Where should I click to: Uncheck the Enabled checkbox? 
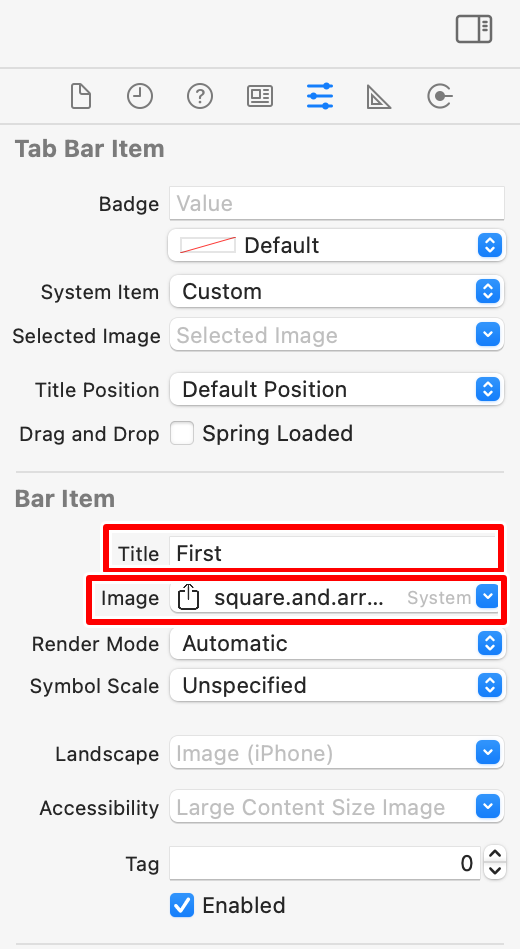point(182,905)
